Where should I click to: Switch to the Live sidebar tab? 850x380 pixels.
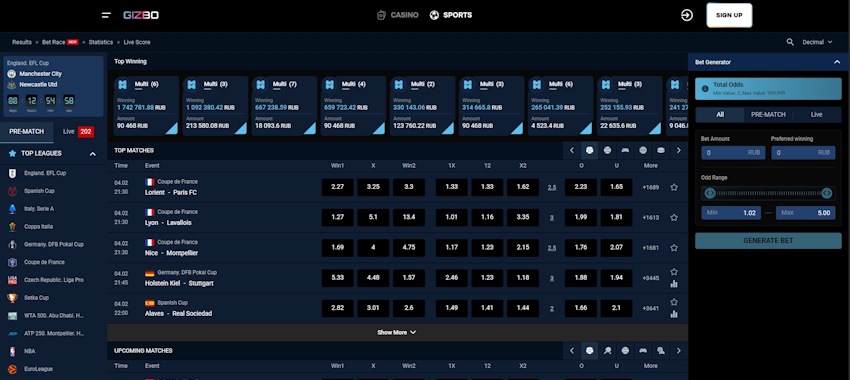pyautogui.click(x=79, y=132)
